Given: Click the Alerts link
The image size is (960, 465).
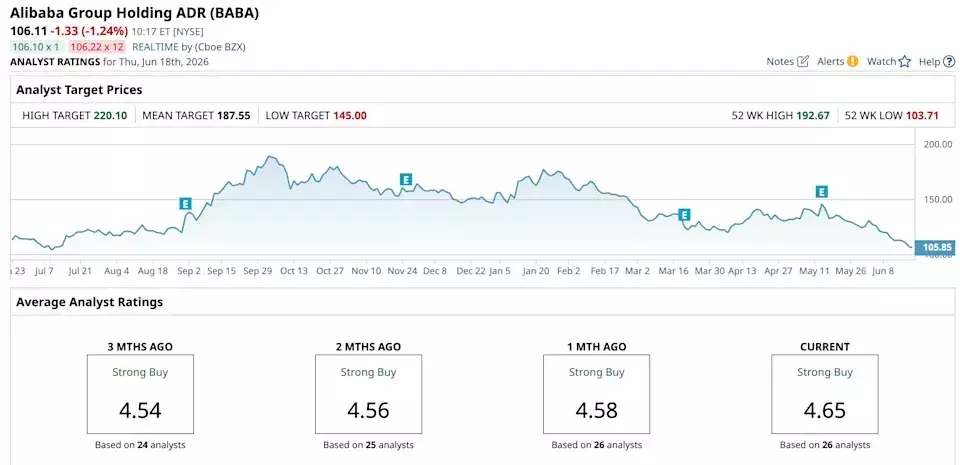Looking at the screenshot, I should tap(831, 61).
